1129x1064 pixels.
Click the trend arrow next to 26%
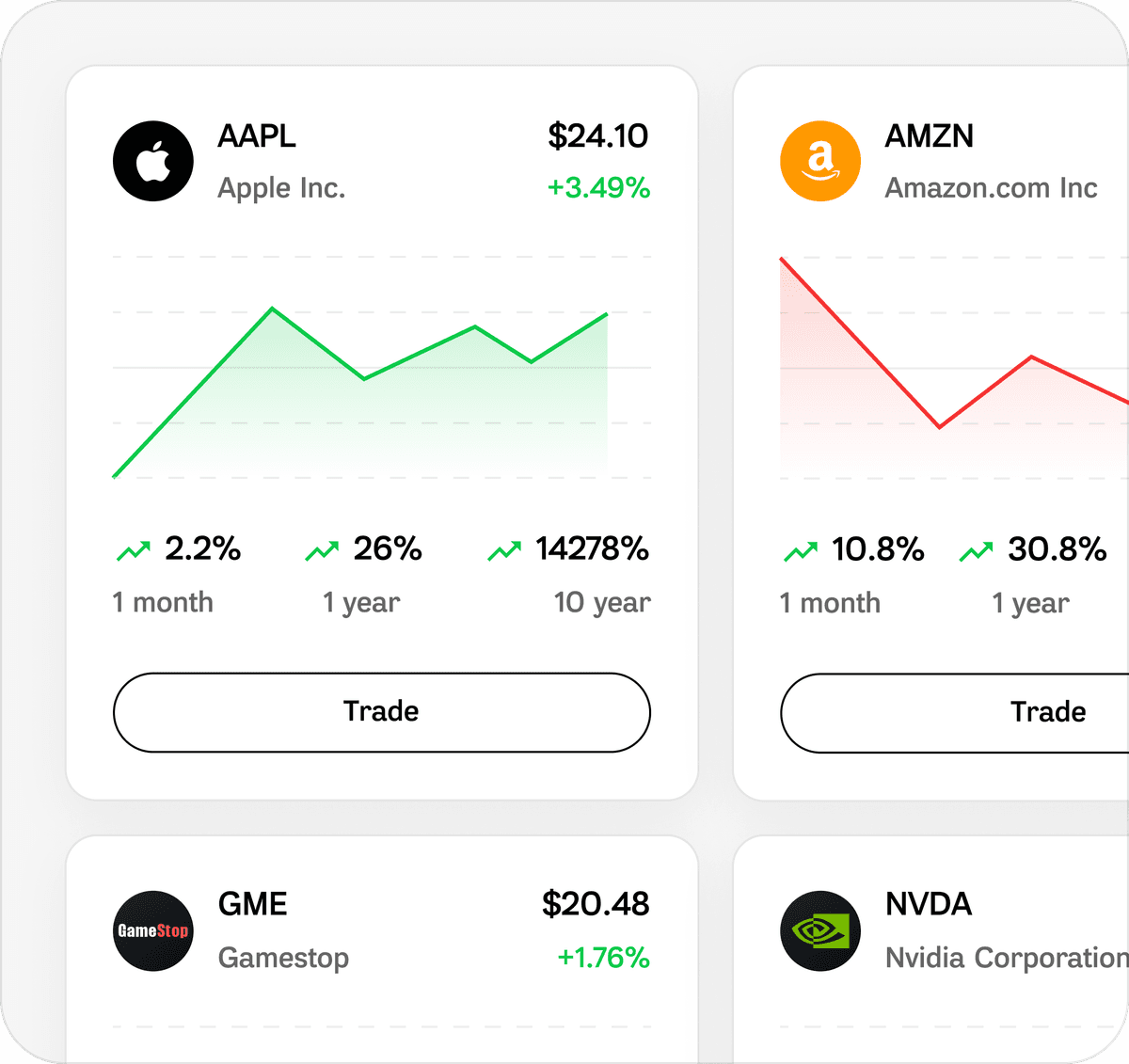pyautogui.click(x=321, y=550)
